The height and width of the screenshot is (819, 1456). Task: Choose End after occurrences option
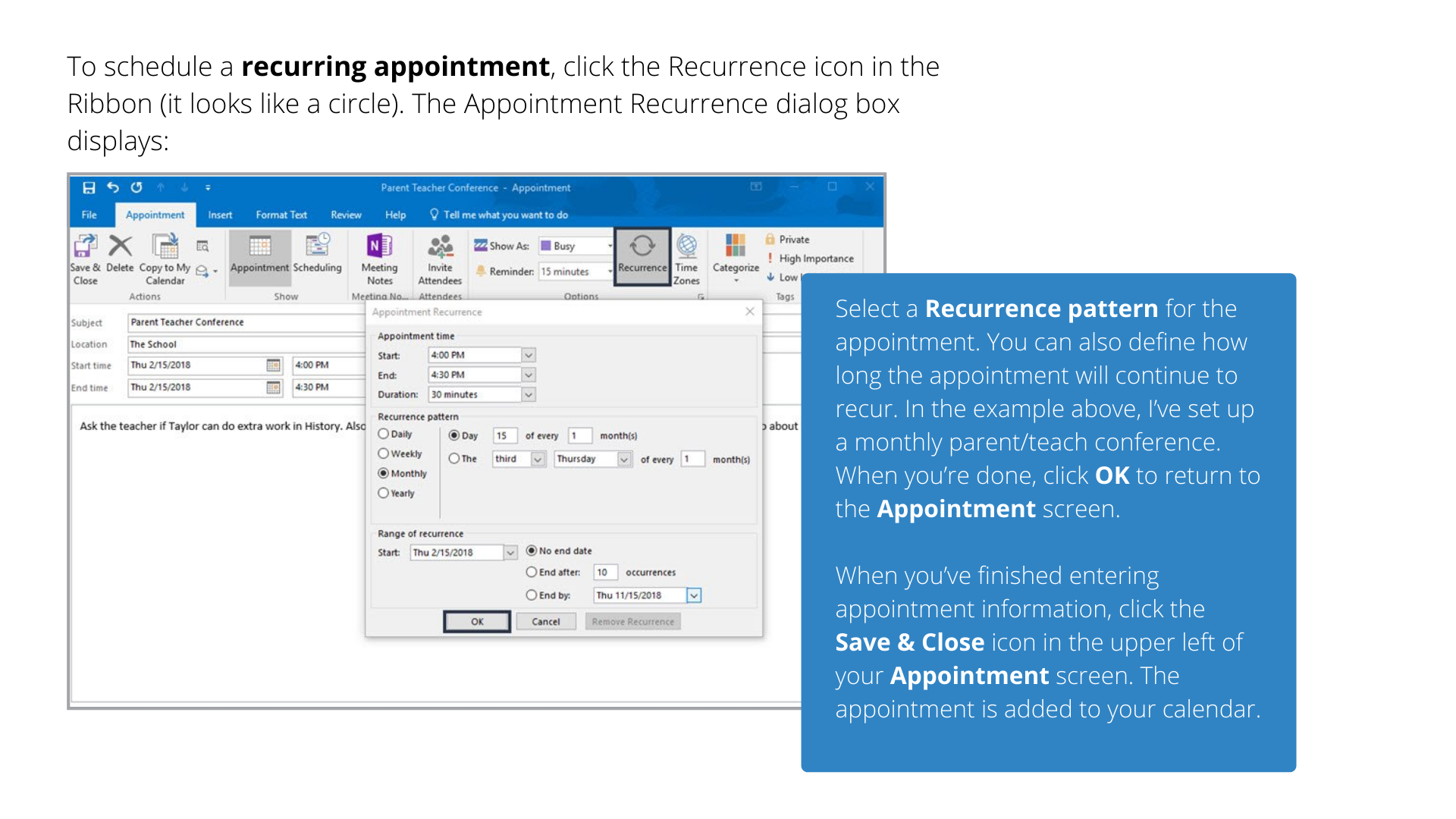pos(532,573)
